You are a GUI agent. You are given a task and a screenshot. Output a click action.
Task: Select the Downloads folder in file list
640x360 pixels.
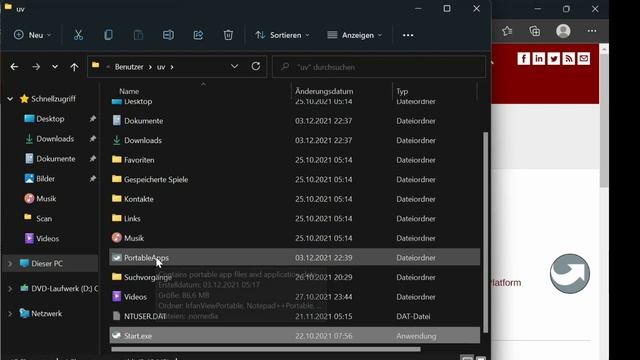pyautogui.click(x=295, y=140)
